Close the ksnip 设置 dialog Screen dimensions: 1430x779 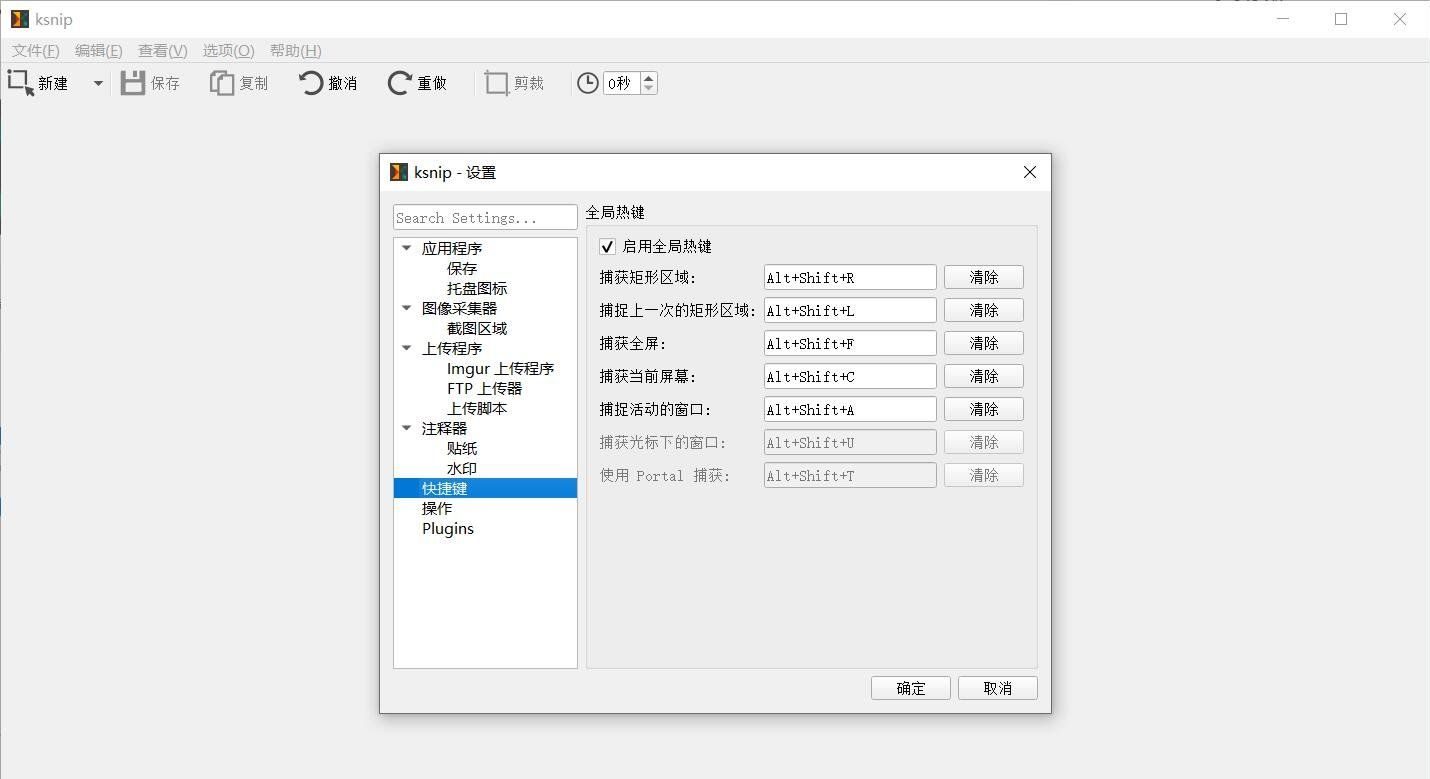(x=1030, y=172)
